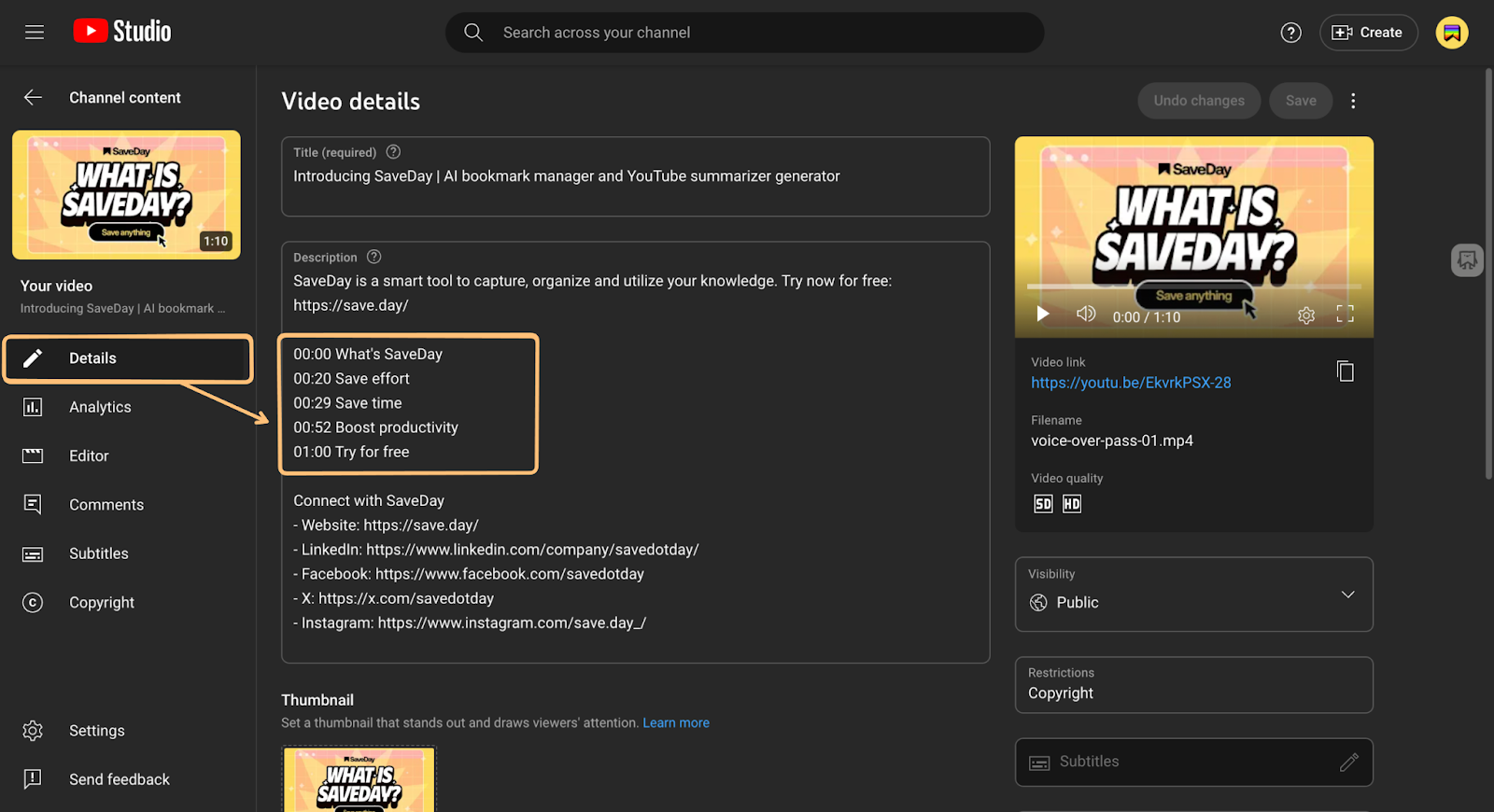Screen dimensions: 1494x812
Task: Open the hamburger navigation menu
Action: pyautogui.click(x=35, y=33)
